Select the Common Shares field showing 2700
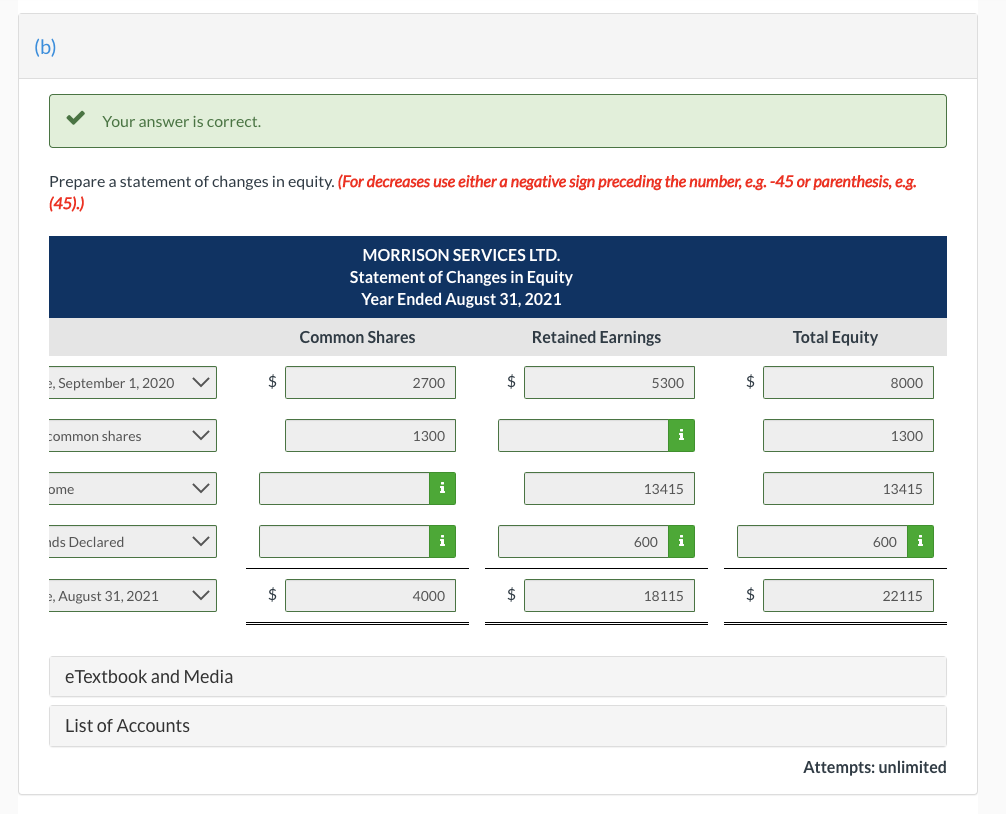This screenshot has width=1006, height=814. coord(370,382)
